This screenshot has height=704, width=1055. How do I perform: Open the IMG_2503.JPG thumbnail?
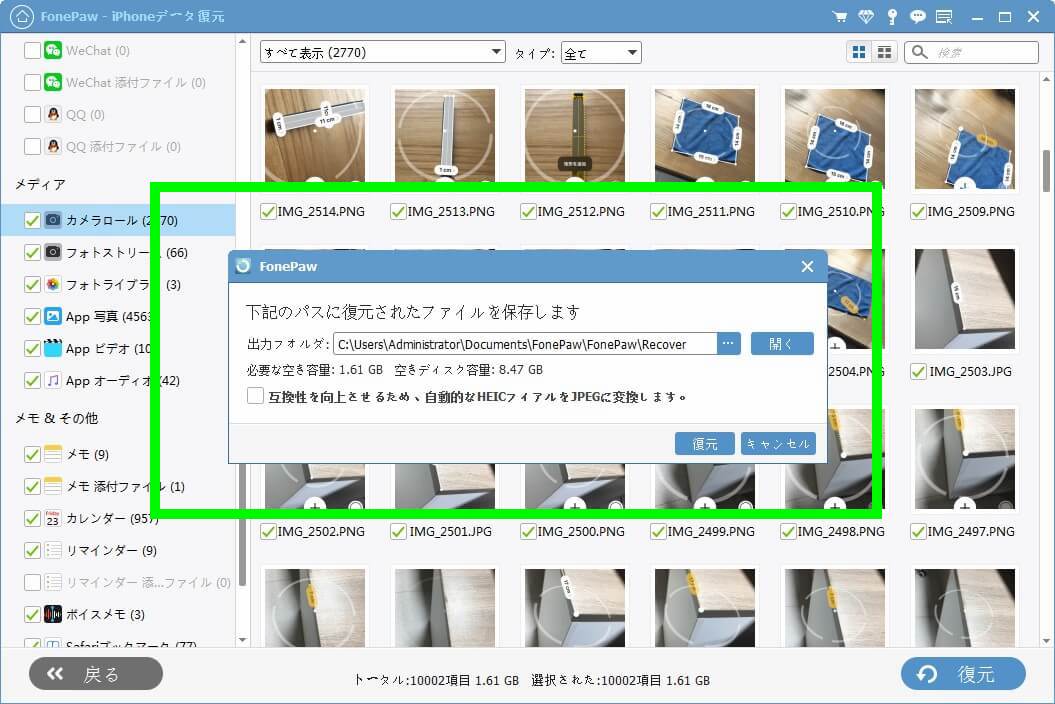(x=965, y=299)
